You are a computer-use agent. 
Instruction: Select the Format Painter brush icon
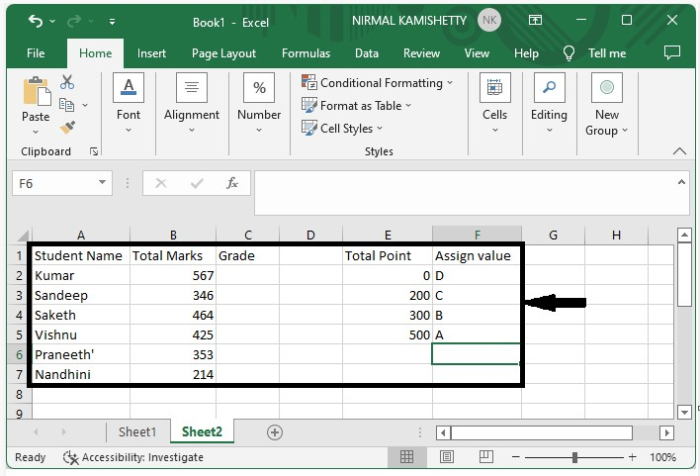pyautogui.click(x=67, y=128)
